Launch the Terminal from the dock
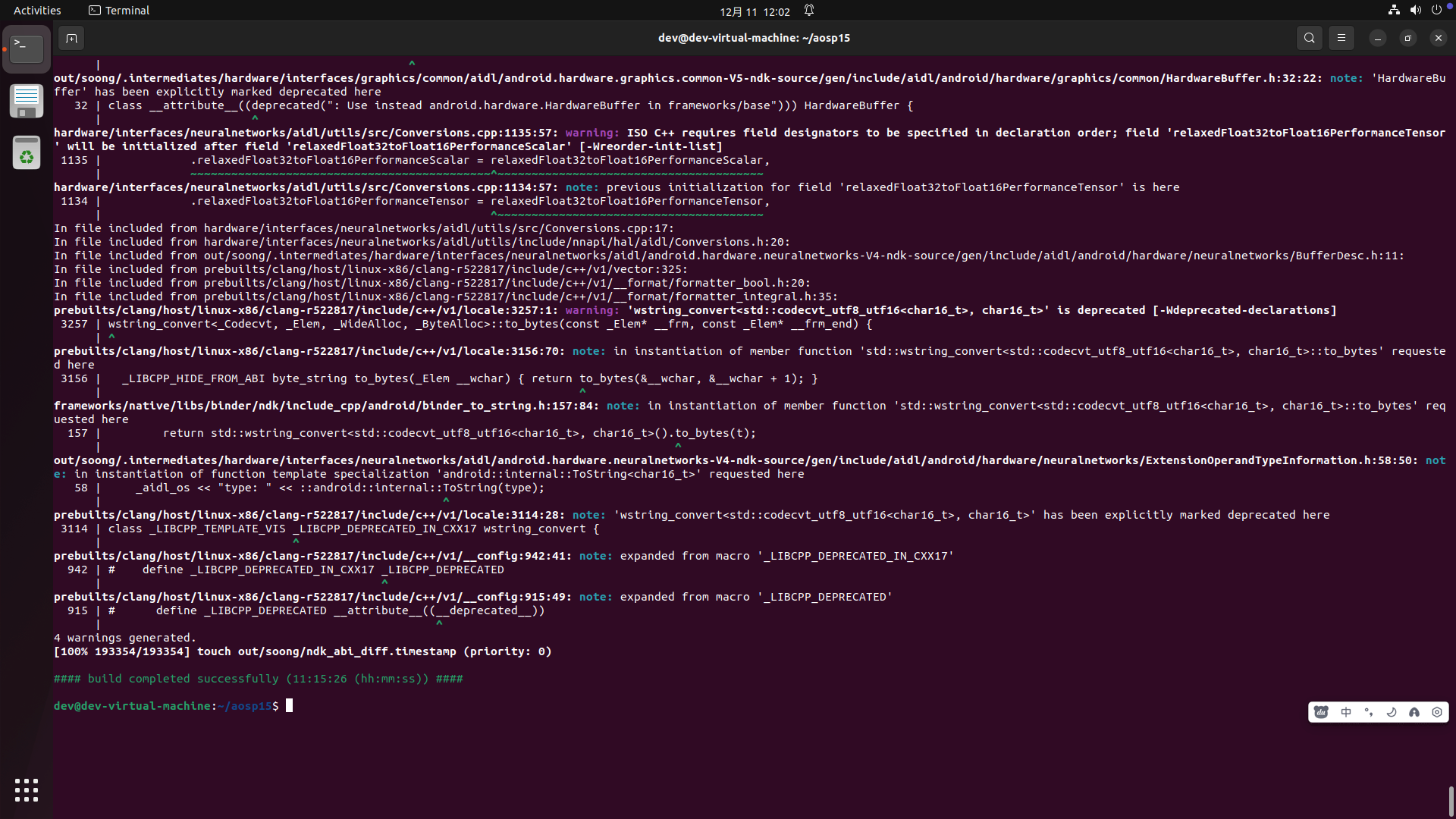Screen dimensions: 1456x819 pos(27,49)
